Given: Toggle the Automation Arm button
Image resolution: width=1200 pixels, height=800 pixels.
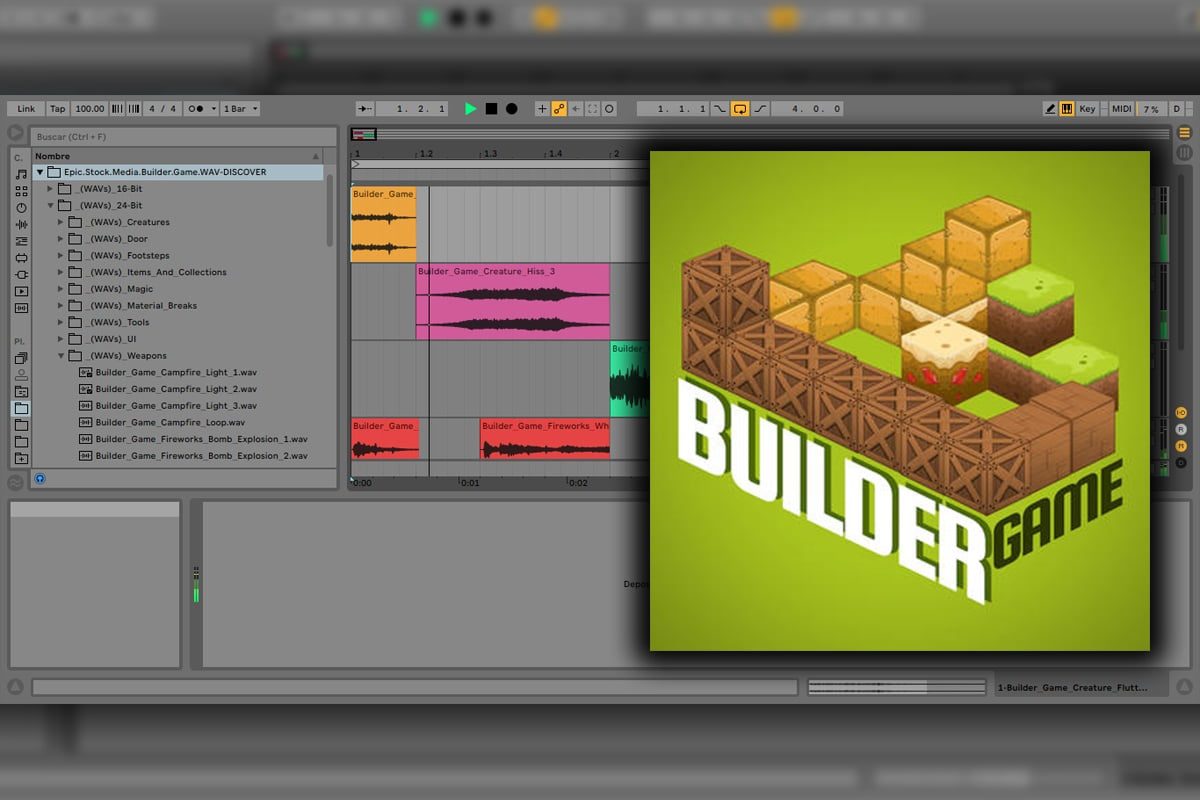Looking at the screenshot, I should [x=559, y=109].
